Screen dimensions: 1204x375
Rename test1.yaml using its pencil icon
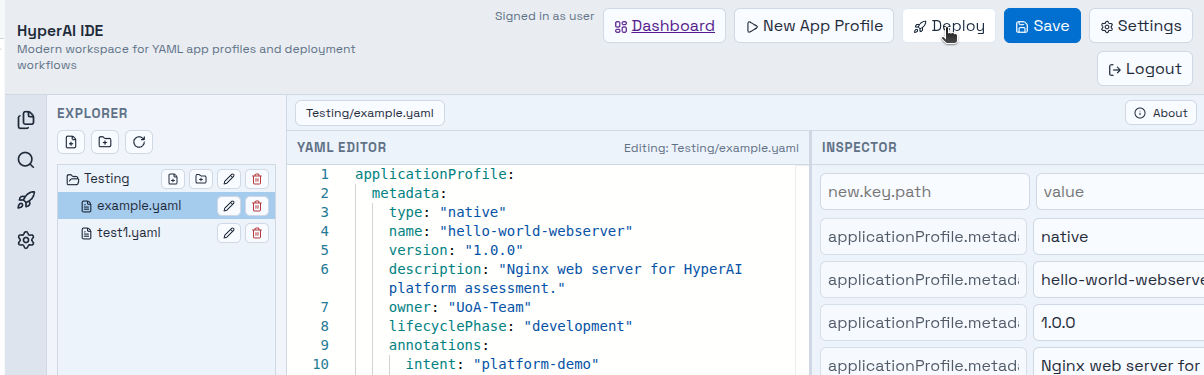[229, 233]
